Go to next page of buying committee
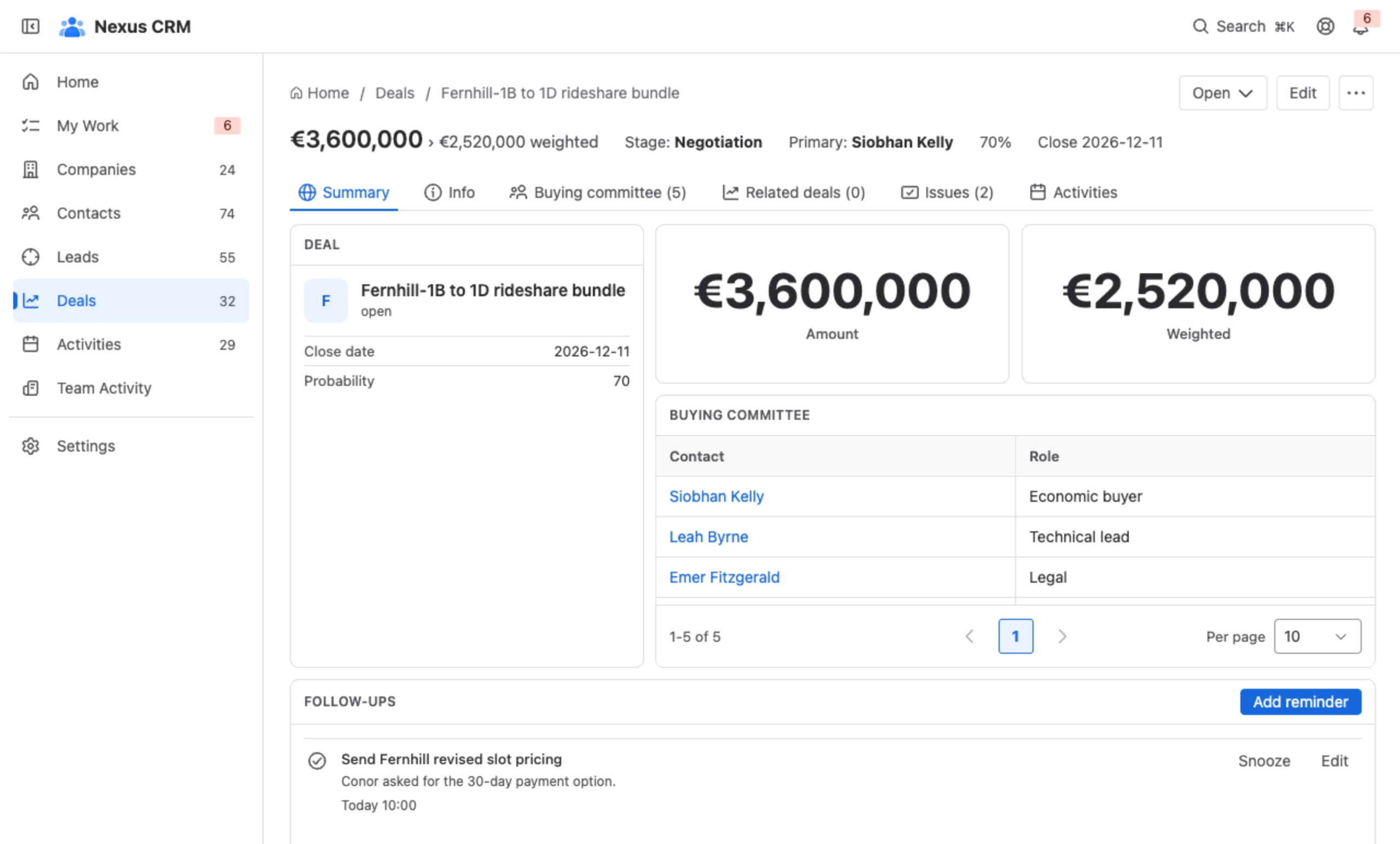Image resolution: width=1400 pixels, height=844 pixels. pos(1062,636)
